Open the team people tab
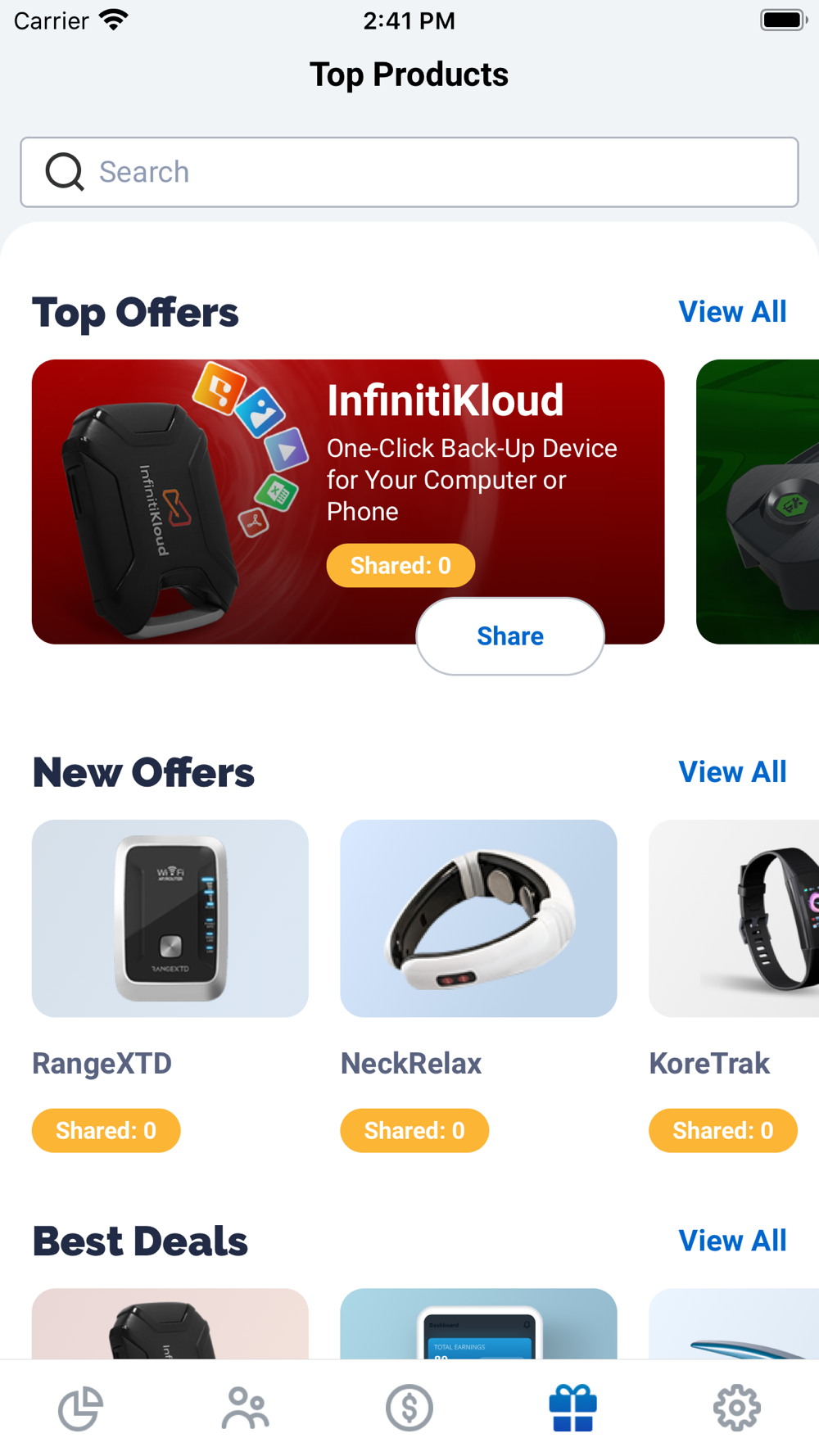This screenshot has height=1456, width=819. [245, 1408]
